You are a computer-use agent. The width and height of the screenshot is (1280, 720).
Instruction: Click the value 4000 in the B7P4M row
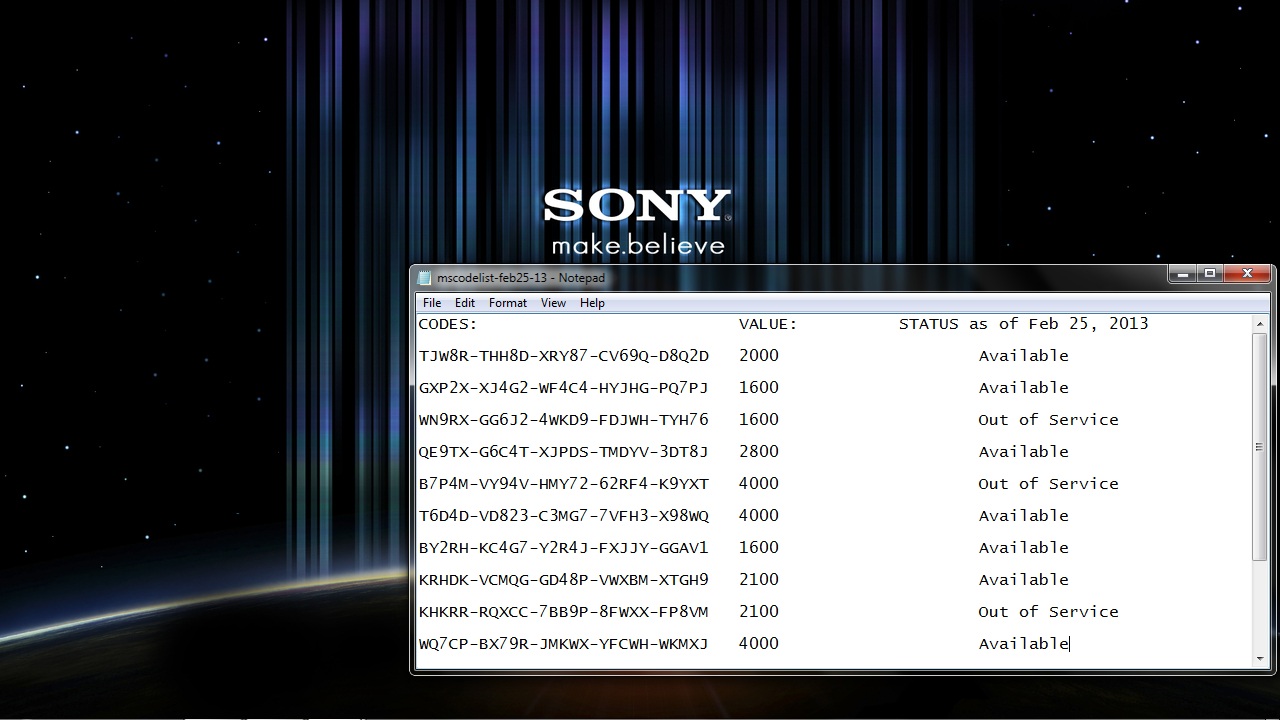click(758, 484)
